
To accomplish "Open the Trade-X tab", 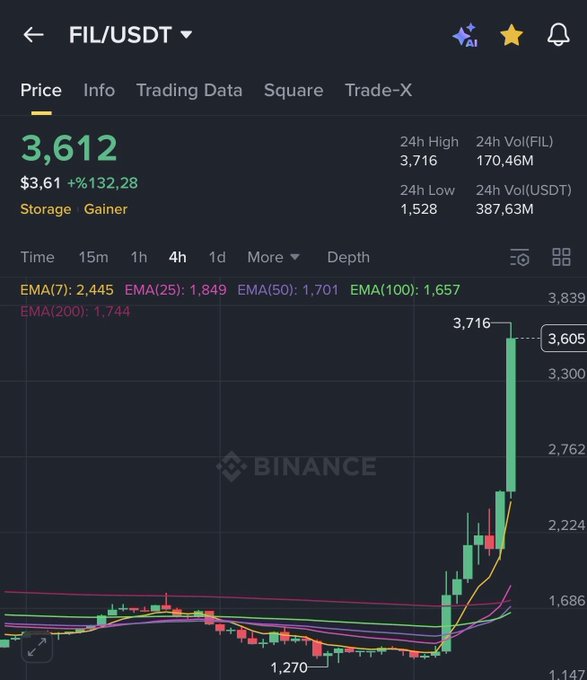I will click(378, 90).
